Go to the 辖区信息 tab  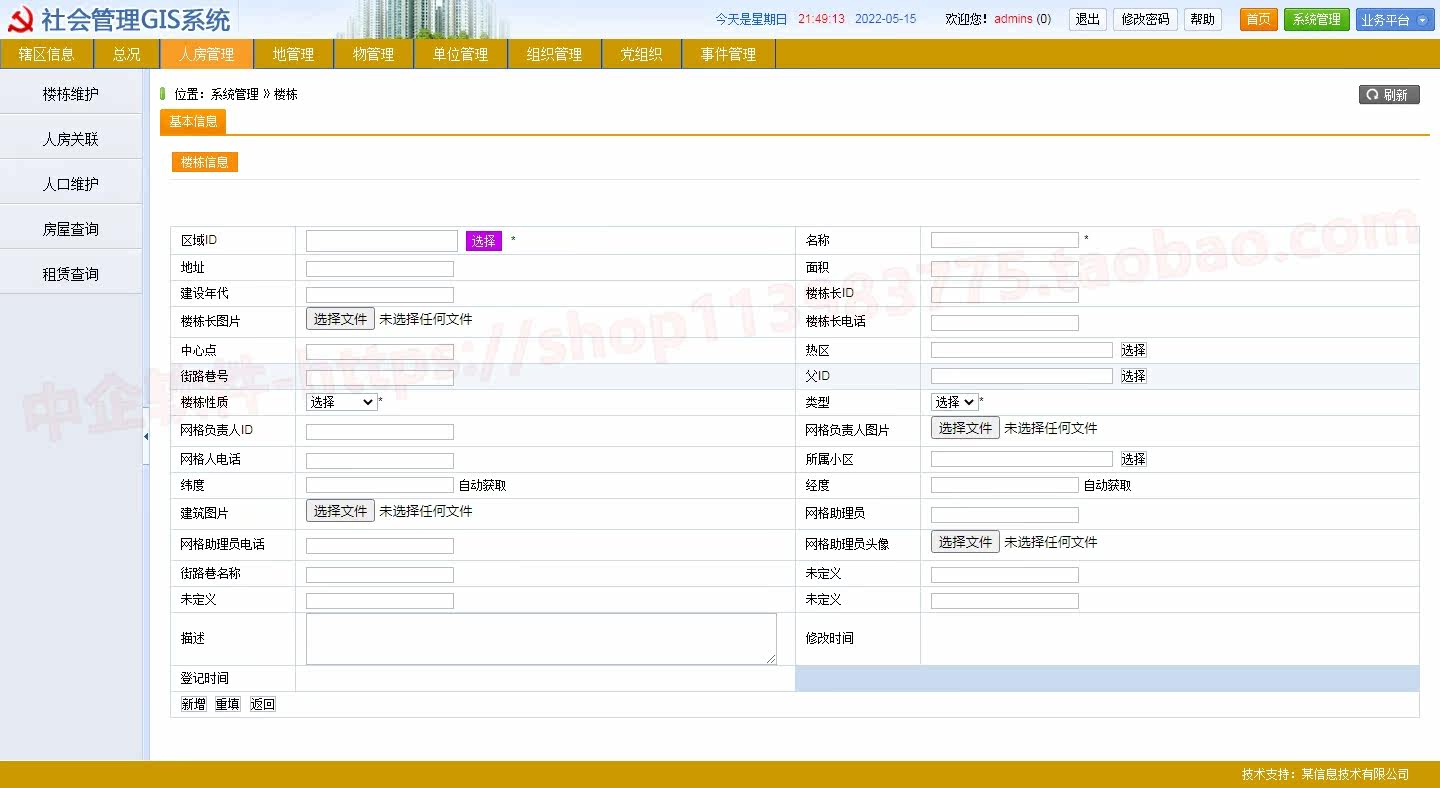47,54
